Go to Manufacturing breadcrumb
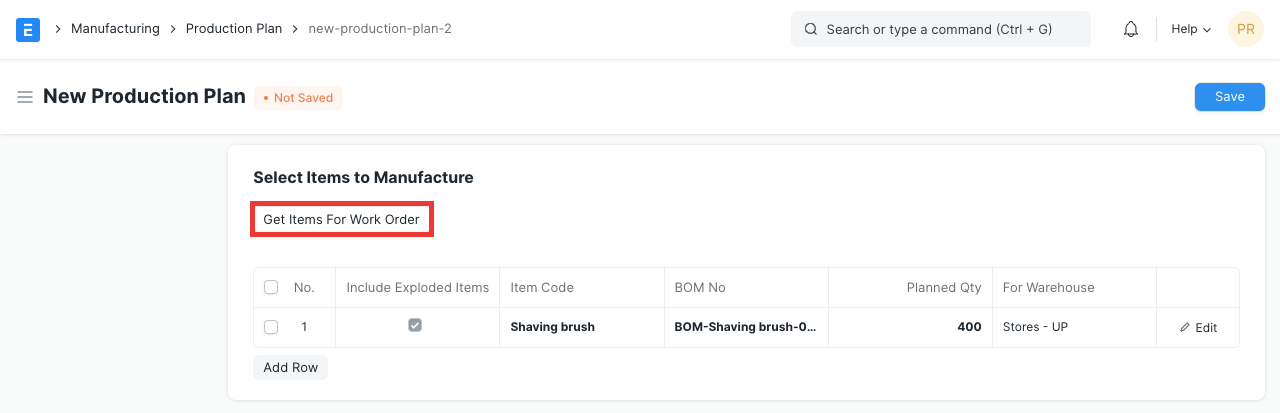Image resolution: width=1280 pixels, height=413 pixels. click(x=115, y=29)
